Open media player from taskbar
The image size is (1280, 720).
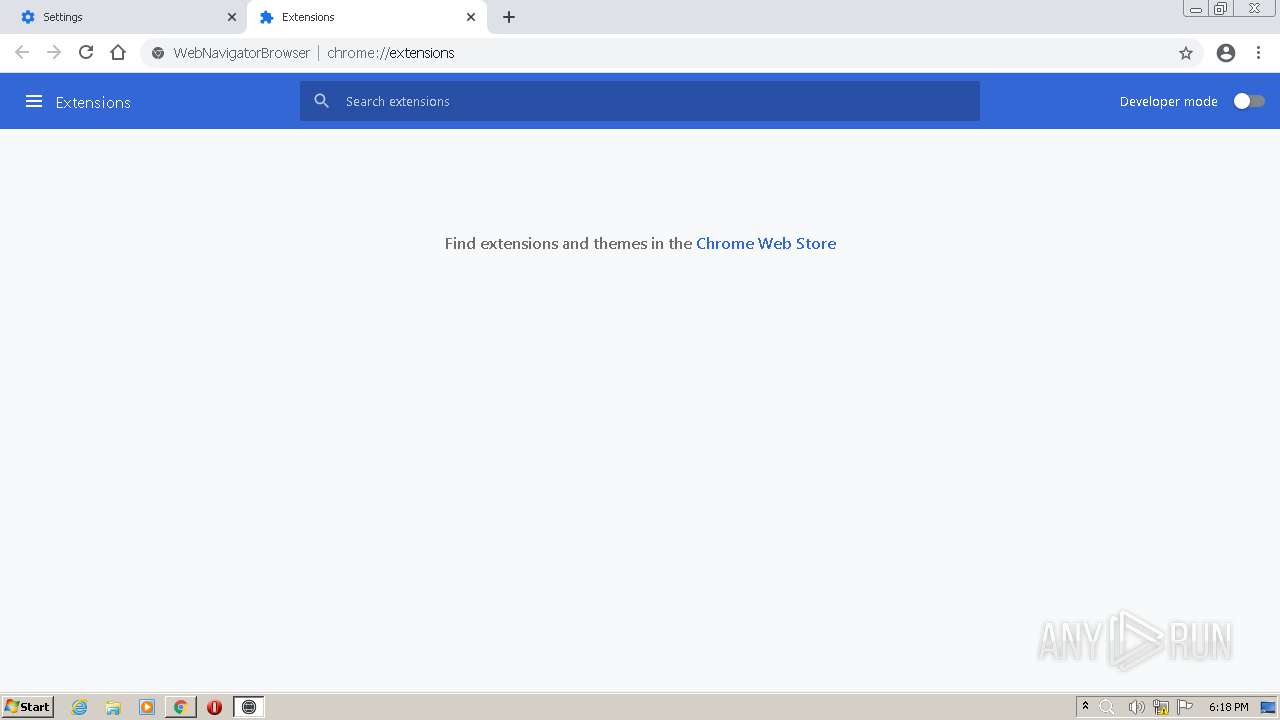(147, 707)
